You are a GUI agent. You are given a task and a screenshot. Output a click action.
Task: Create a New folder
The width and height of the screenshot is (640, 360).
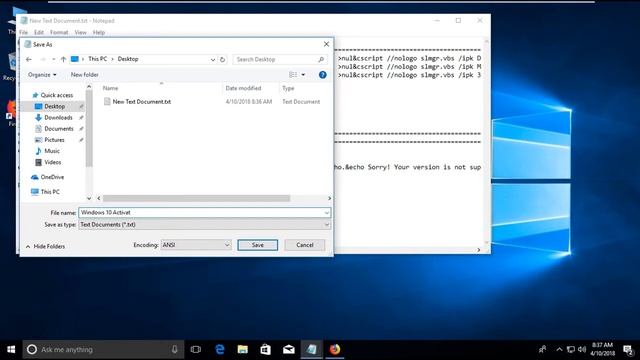84,75
